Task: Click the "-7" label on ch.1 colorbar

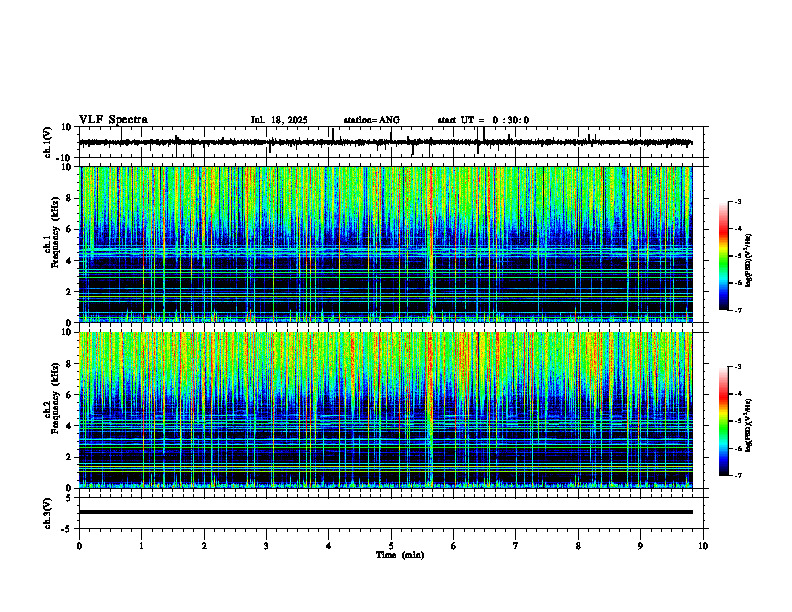Action: [x=737, y=310]
